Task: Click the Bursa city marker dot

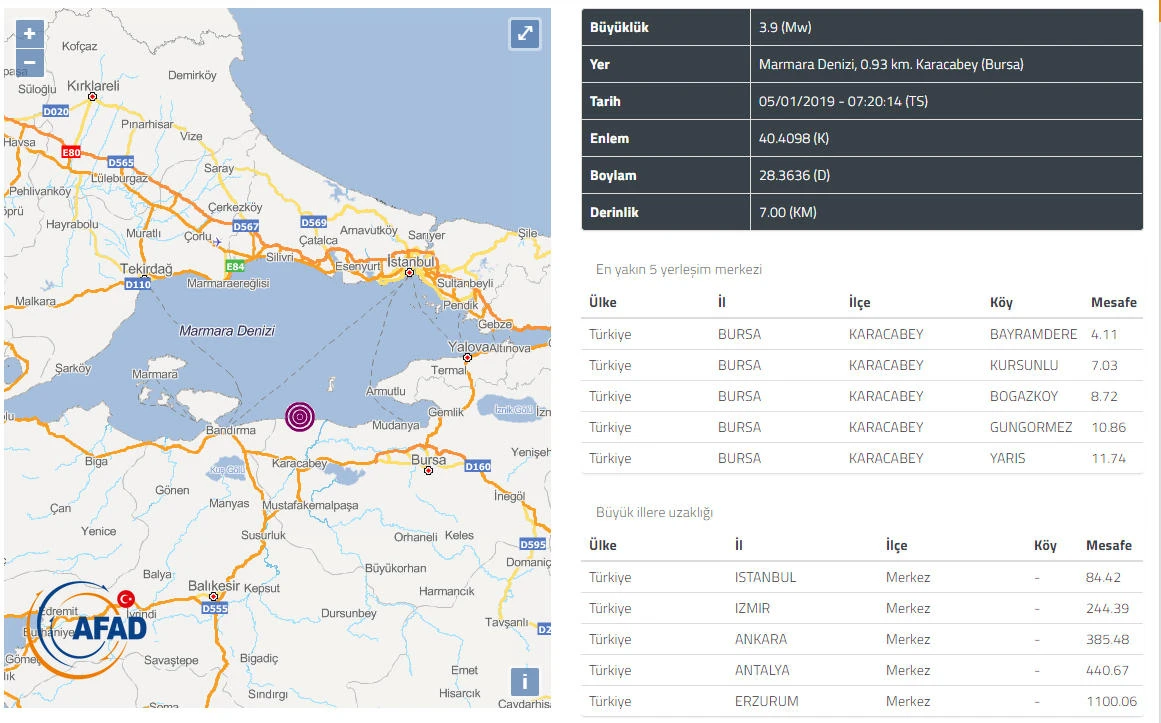Action: pyautogui.click(x=428, y=470)
